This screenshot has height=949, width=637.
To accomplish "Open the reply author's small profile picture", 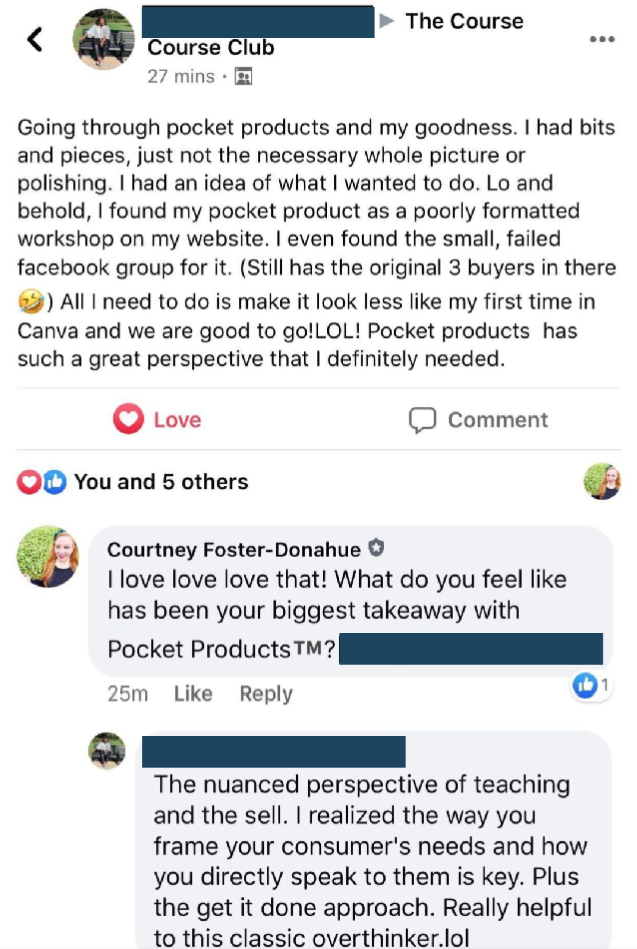I will pos(107,749).
